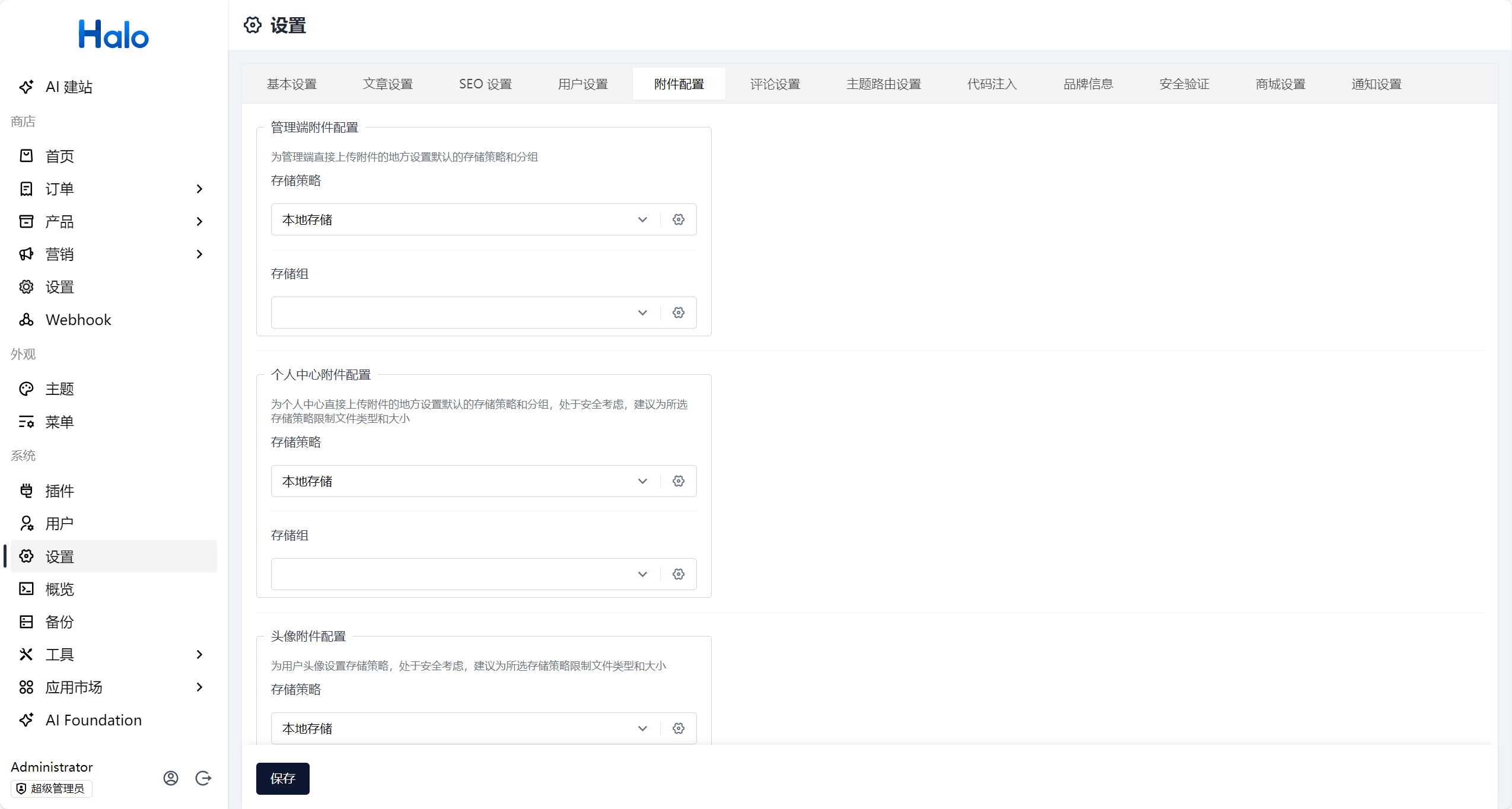Select system 设置 highlighted sidebar item
The image size is (1512, 809).
(113, 556)
